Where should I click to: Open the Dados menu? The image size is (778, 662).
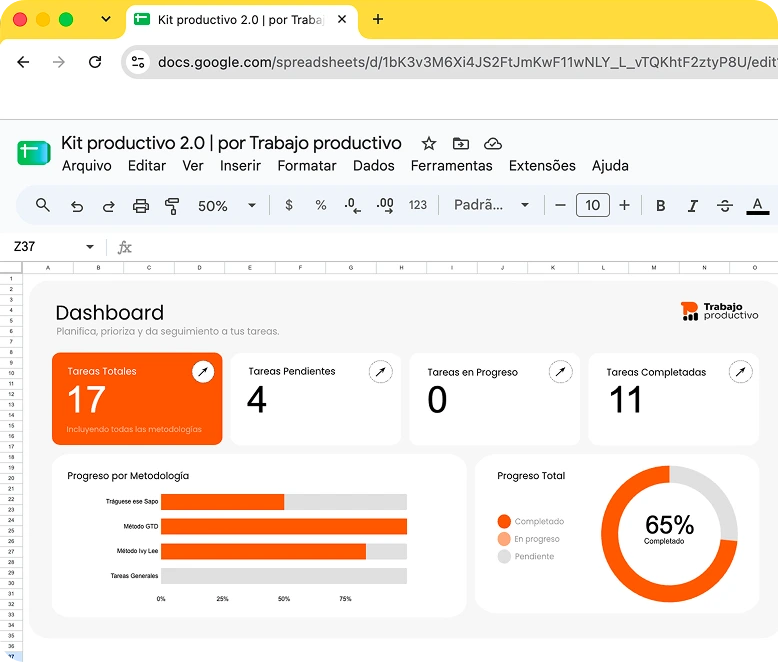(374, 166)
